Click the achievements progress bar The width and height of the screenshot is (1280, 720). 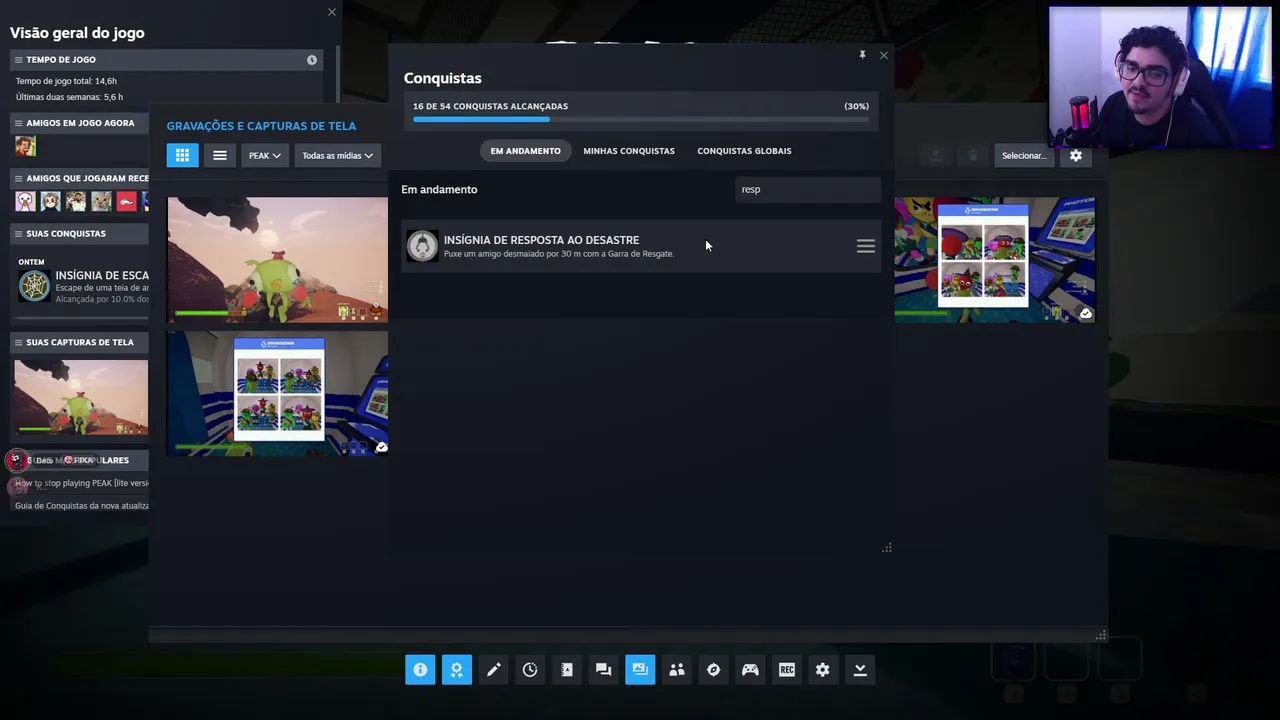(x=641, y=119)
